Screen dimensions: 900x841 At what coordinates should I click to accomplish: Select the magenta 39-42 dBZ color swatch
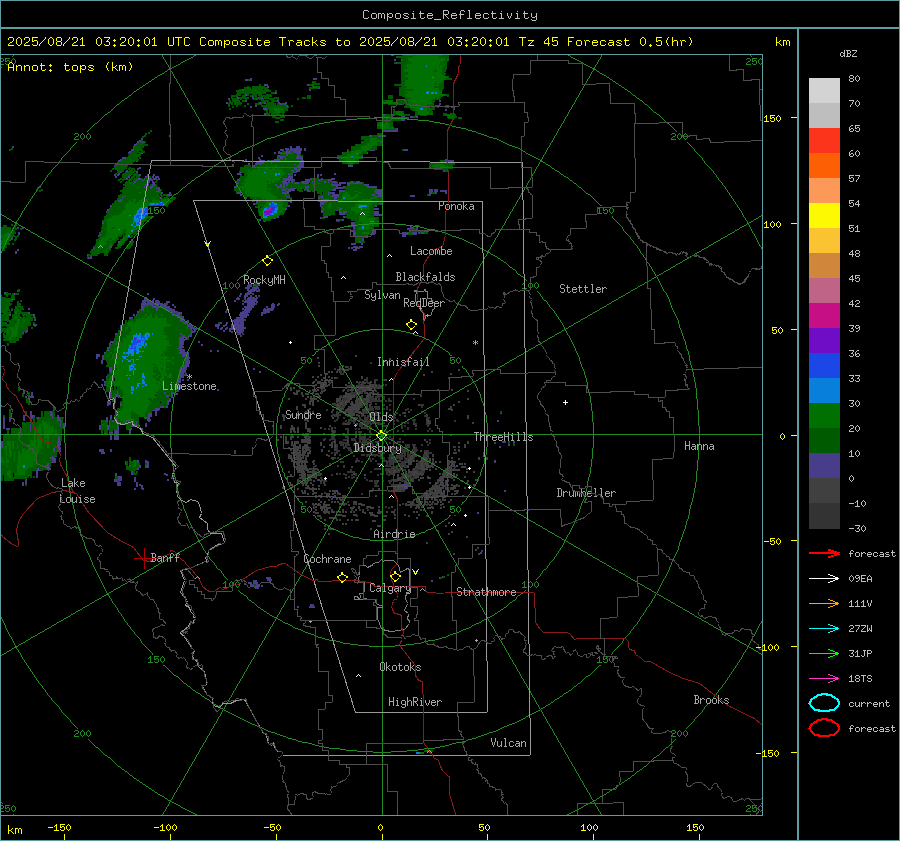point(824,316)
